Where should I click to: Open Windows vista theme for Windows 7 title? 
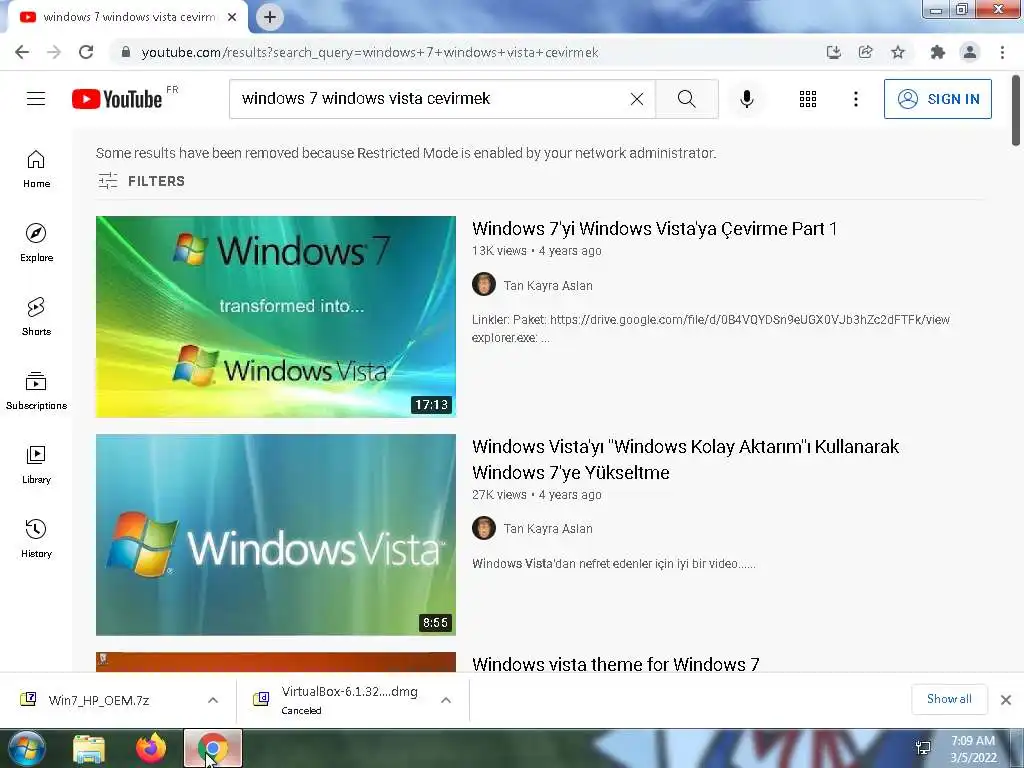[x=615, y=664]
